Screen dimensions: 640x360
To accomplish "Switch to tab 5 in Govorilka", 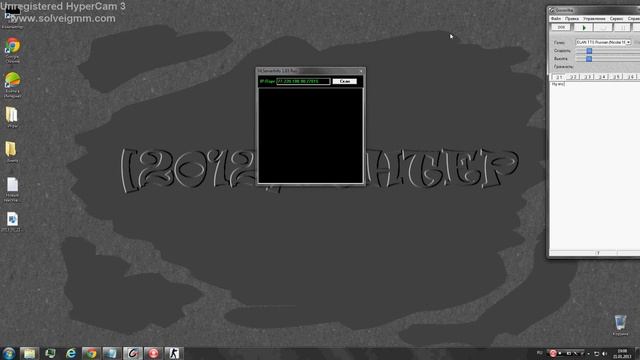I will [616, 77].
